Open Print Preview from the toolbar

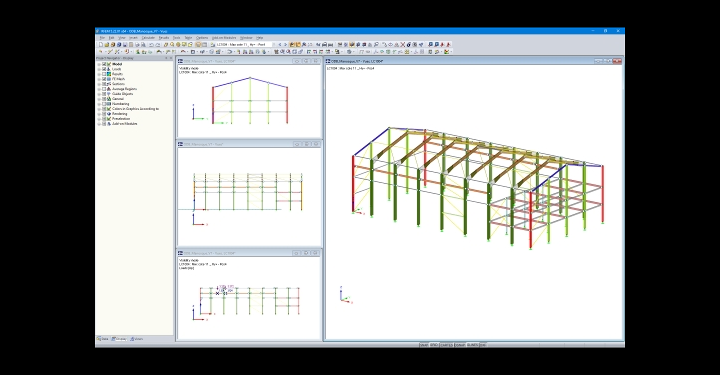[143, 45]
